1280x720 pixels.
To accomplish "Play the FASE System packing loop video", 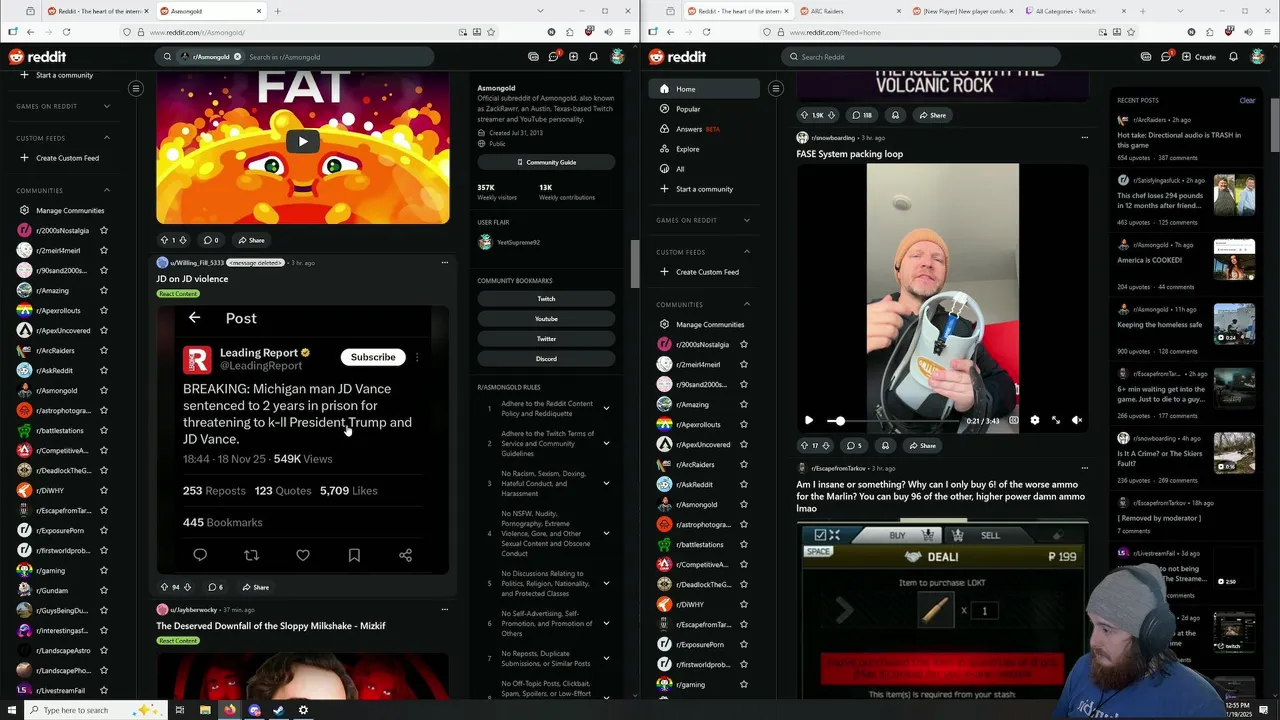I will pyautogui.click(x=809, y=421).
